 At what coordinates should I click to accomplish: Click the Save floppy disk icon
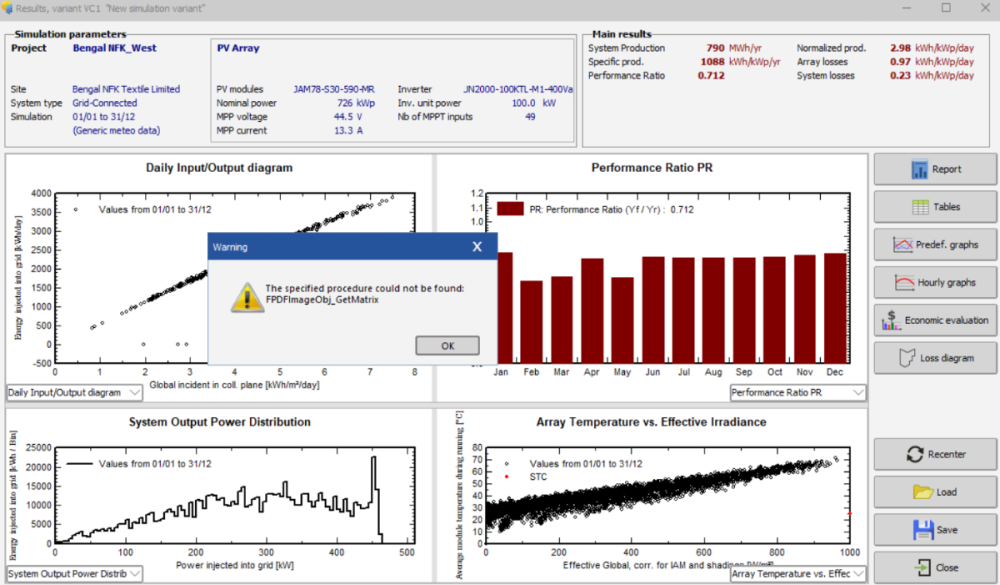pos(922,530)
